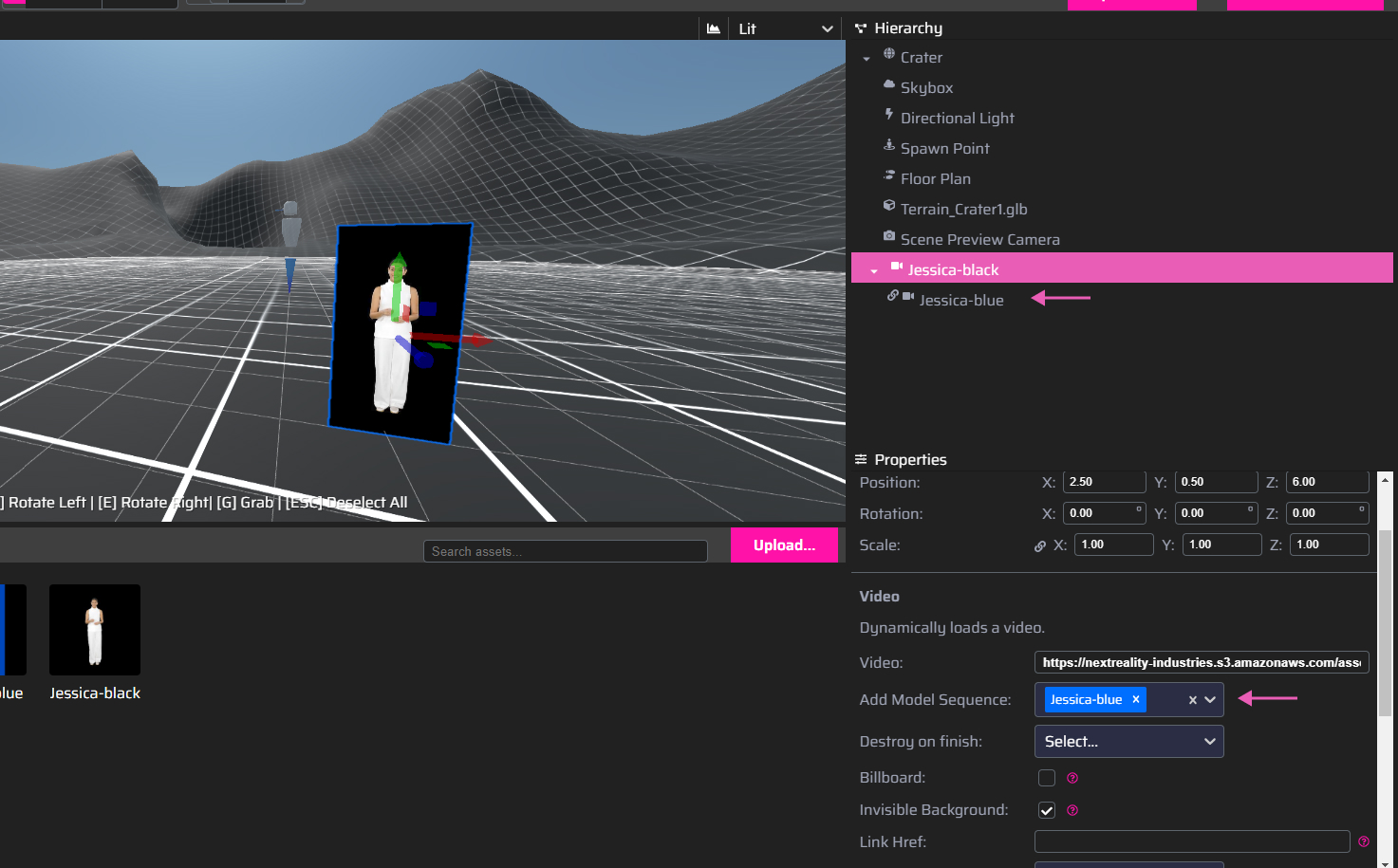Click the Hierarchy panel icon
This screenshot has width=1398, height=868.
pyautogui.click(x=861, y=28)
